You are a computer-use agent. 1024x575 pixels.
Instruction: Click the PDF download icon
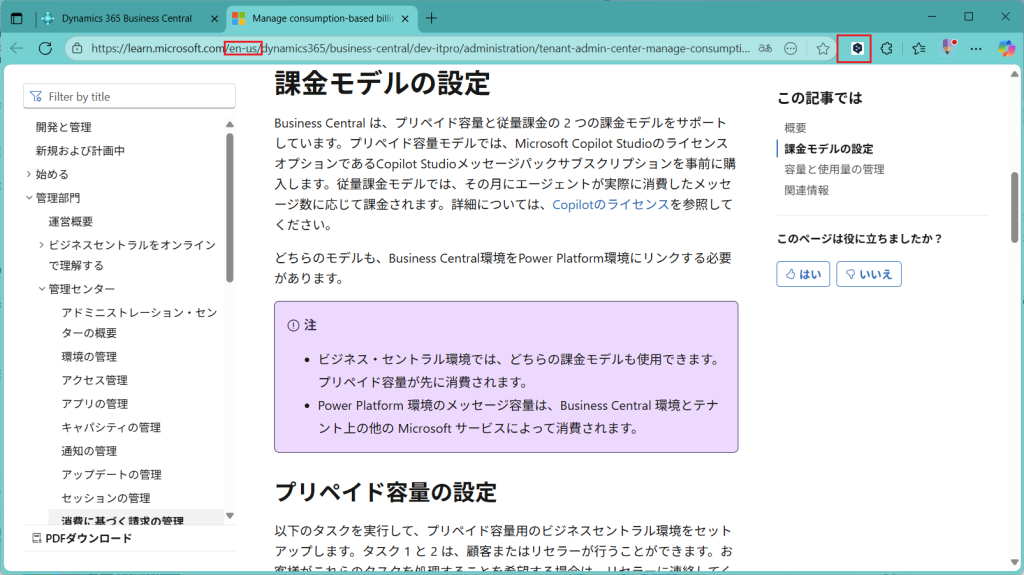(x=37, y=538)
